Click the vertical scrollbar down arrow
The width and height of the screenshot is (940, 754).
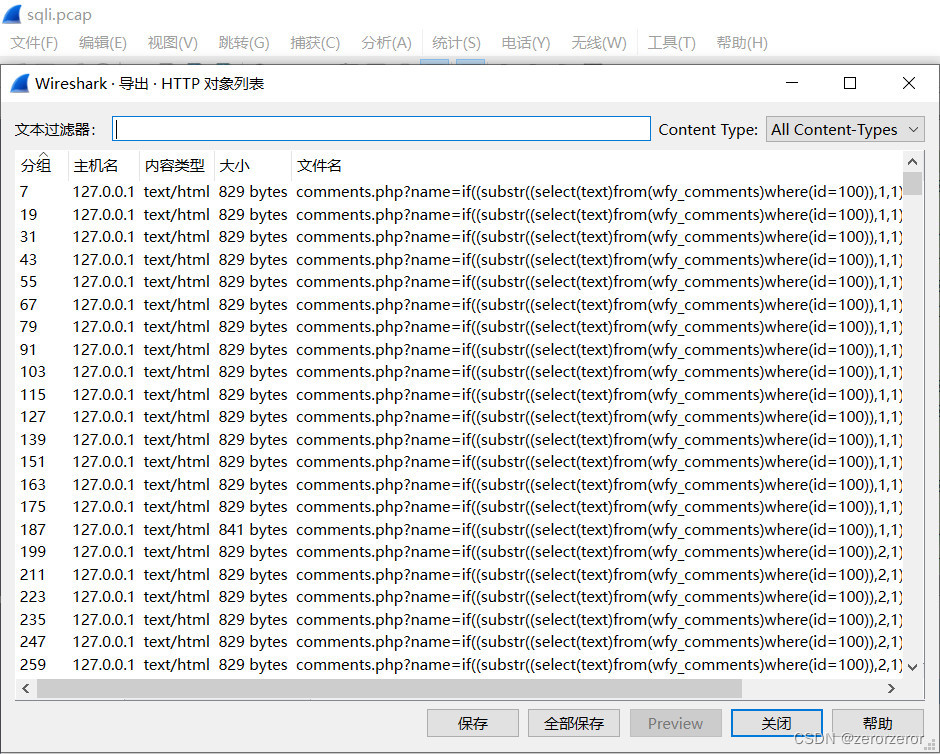912,666
